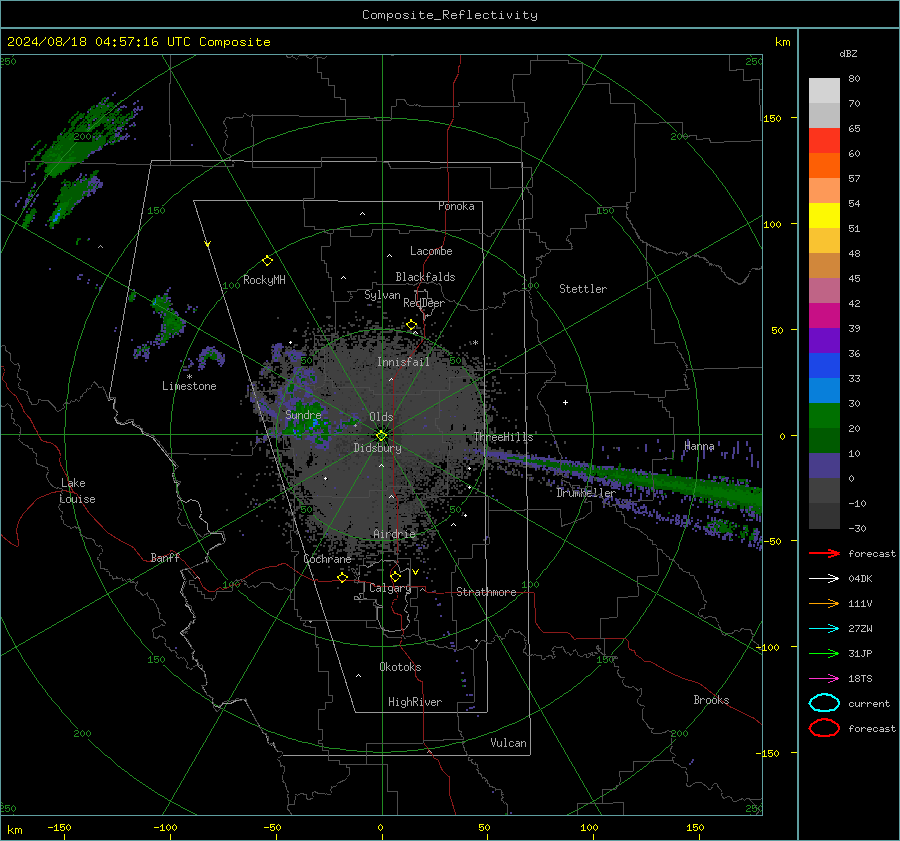Select the yellow diamond marker beside RockyMH
The width and height of the screenshot is (900, 841).
(267, 261)
